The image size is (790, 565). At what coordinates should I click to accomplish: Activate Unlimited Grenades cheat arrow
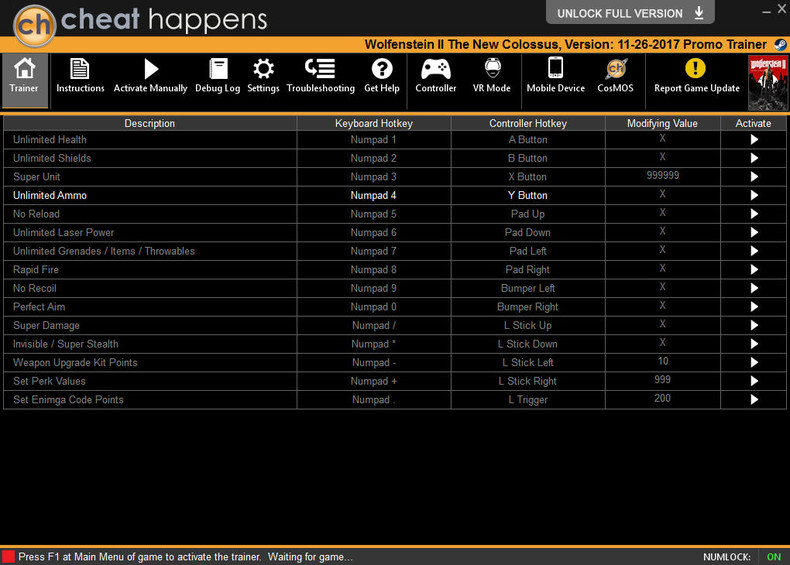pos(754,251)
